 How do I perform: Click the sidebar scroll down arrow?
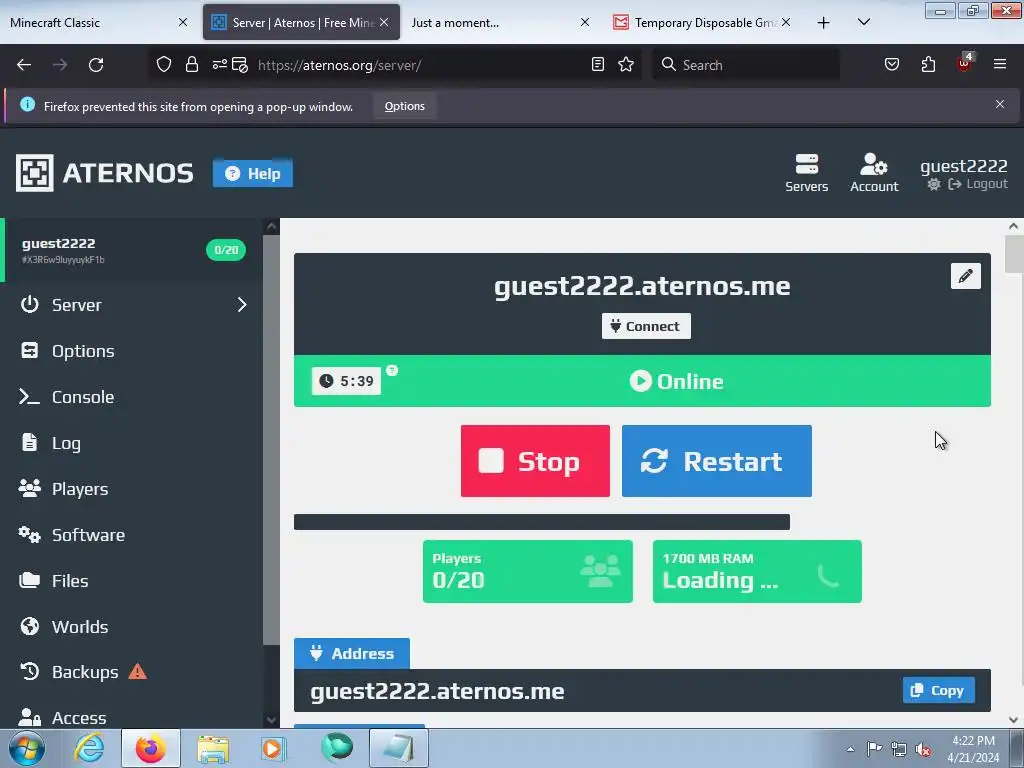272,720
